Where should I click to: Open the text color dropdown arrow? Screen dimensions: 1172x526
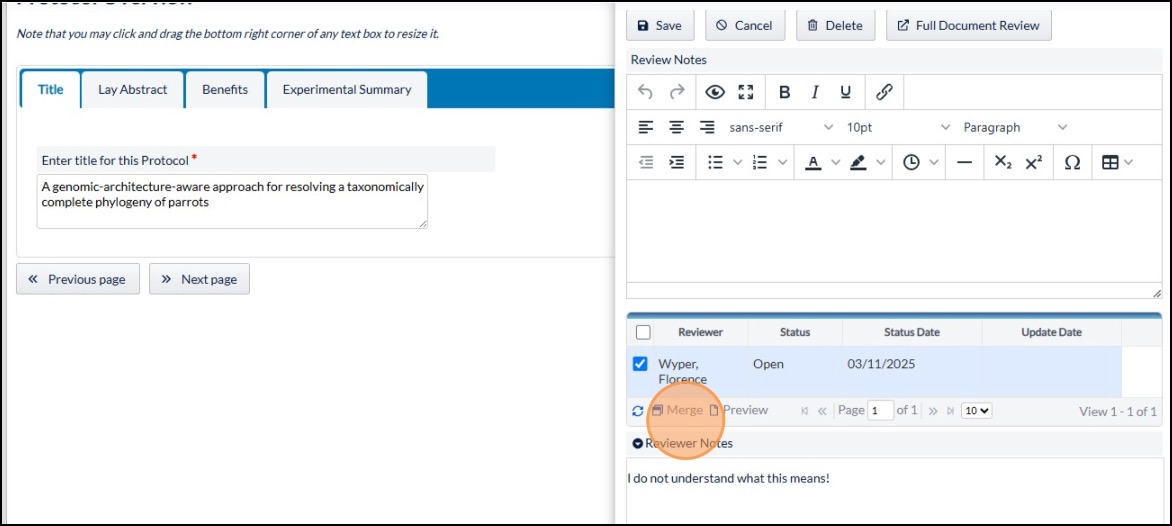[x=835, y=162]
